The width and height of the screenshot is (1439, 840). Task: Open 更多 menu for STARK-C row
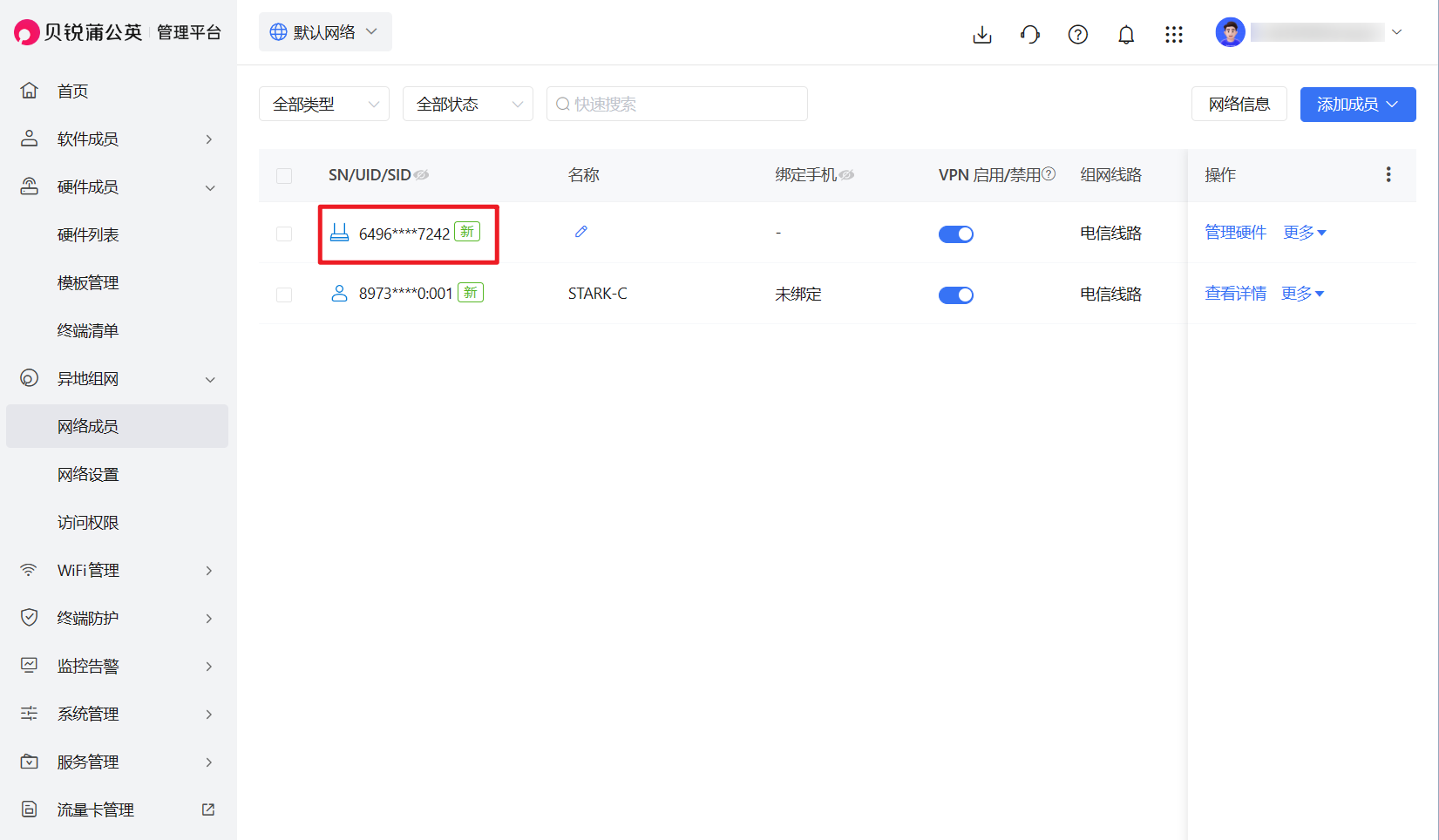(1303, 294)
